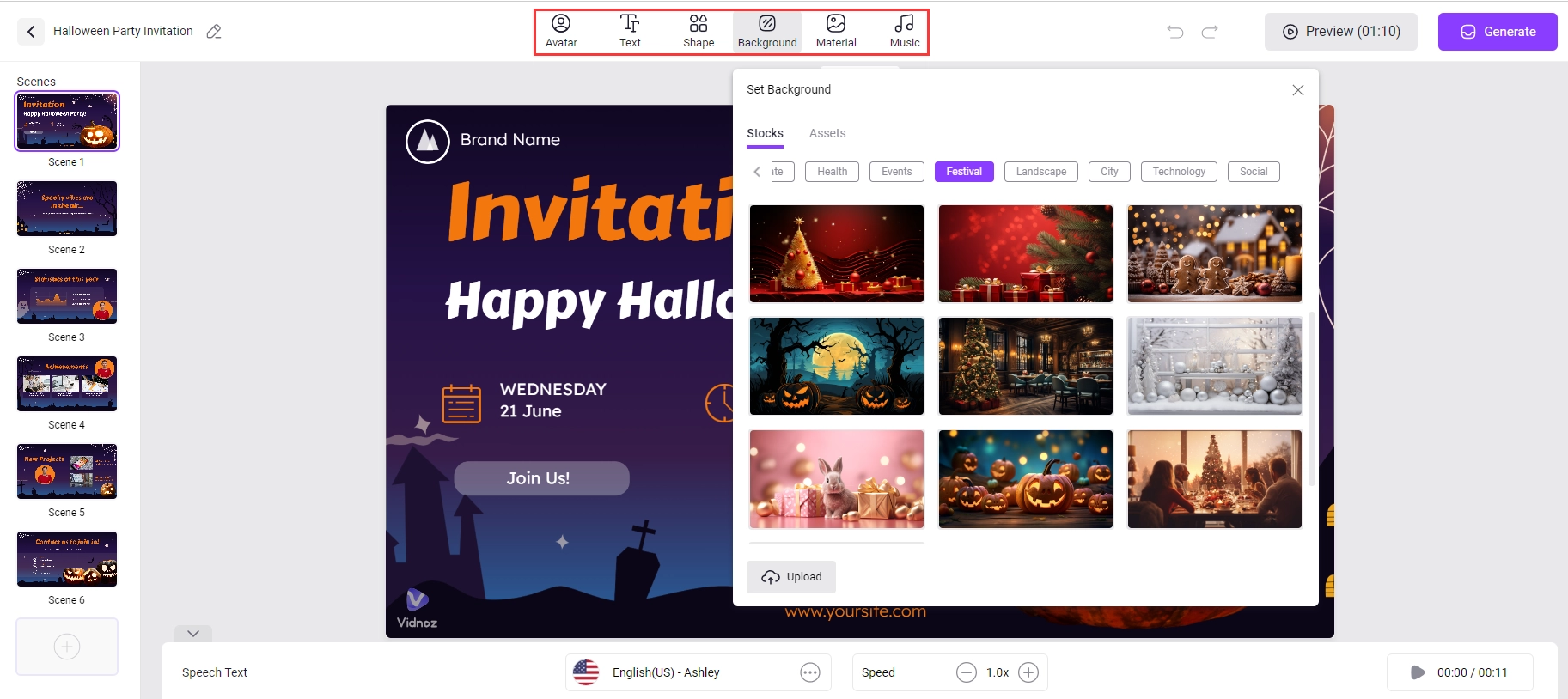
Task: Switch to the Assets tab
Action: coord(827,133)
